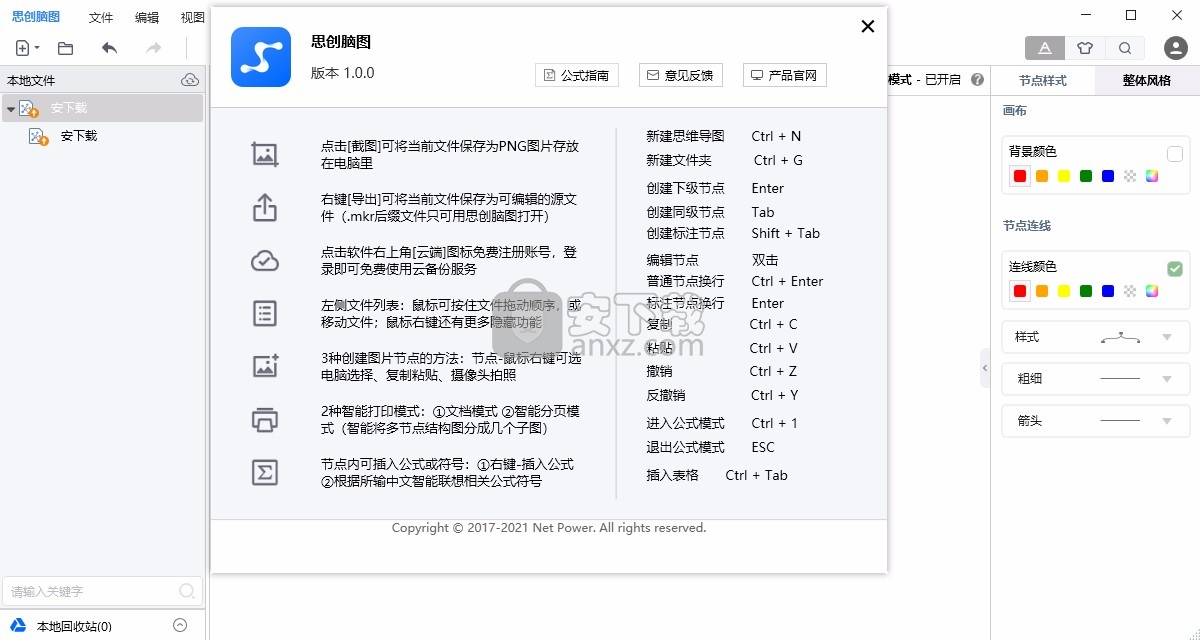
Task: Click the recycle bin icon beside 本地回收站
Action: [18, 626]
